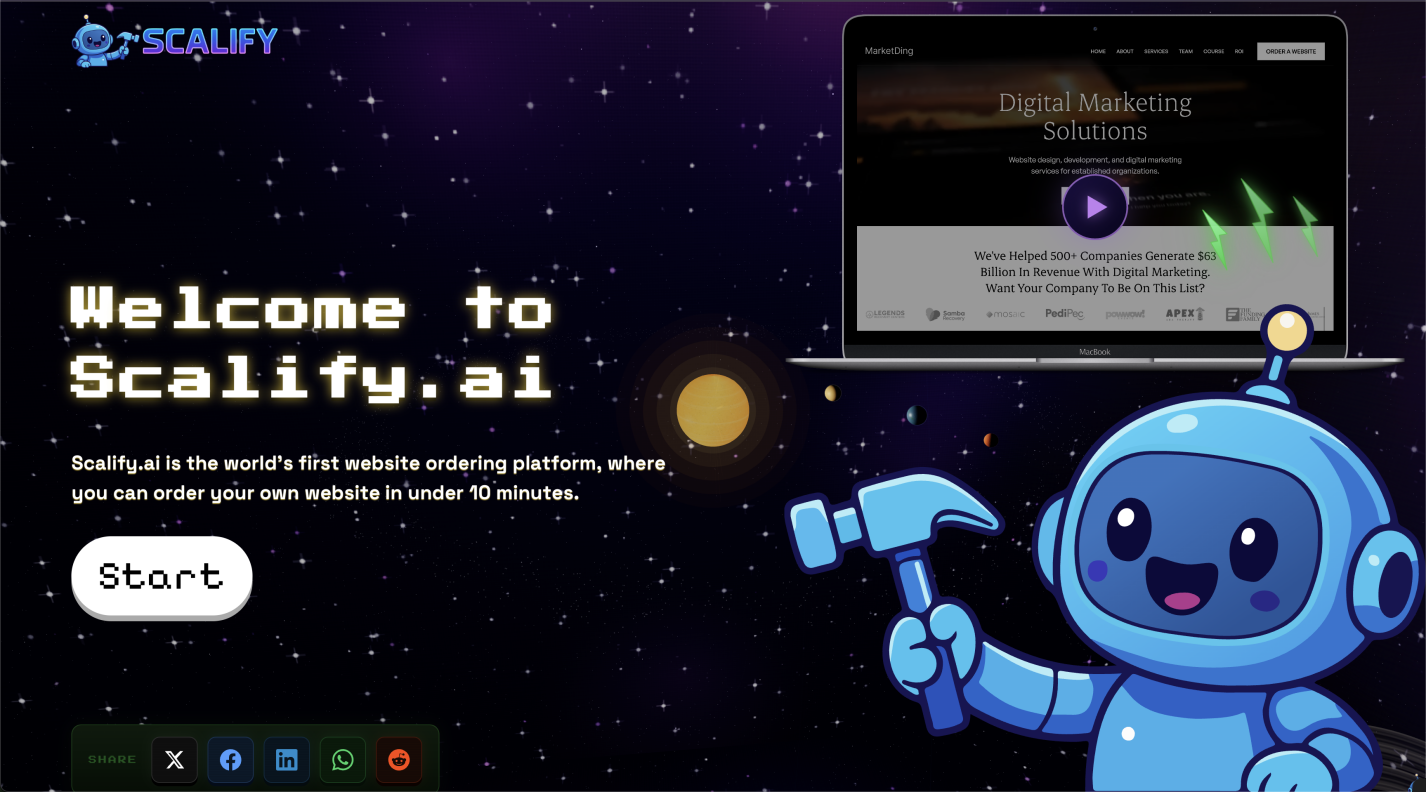Click the Order a Website button
The width and height of the screenshot is (1426, 792).
tap(1290, 51)
